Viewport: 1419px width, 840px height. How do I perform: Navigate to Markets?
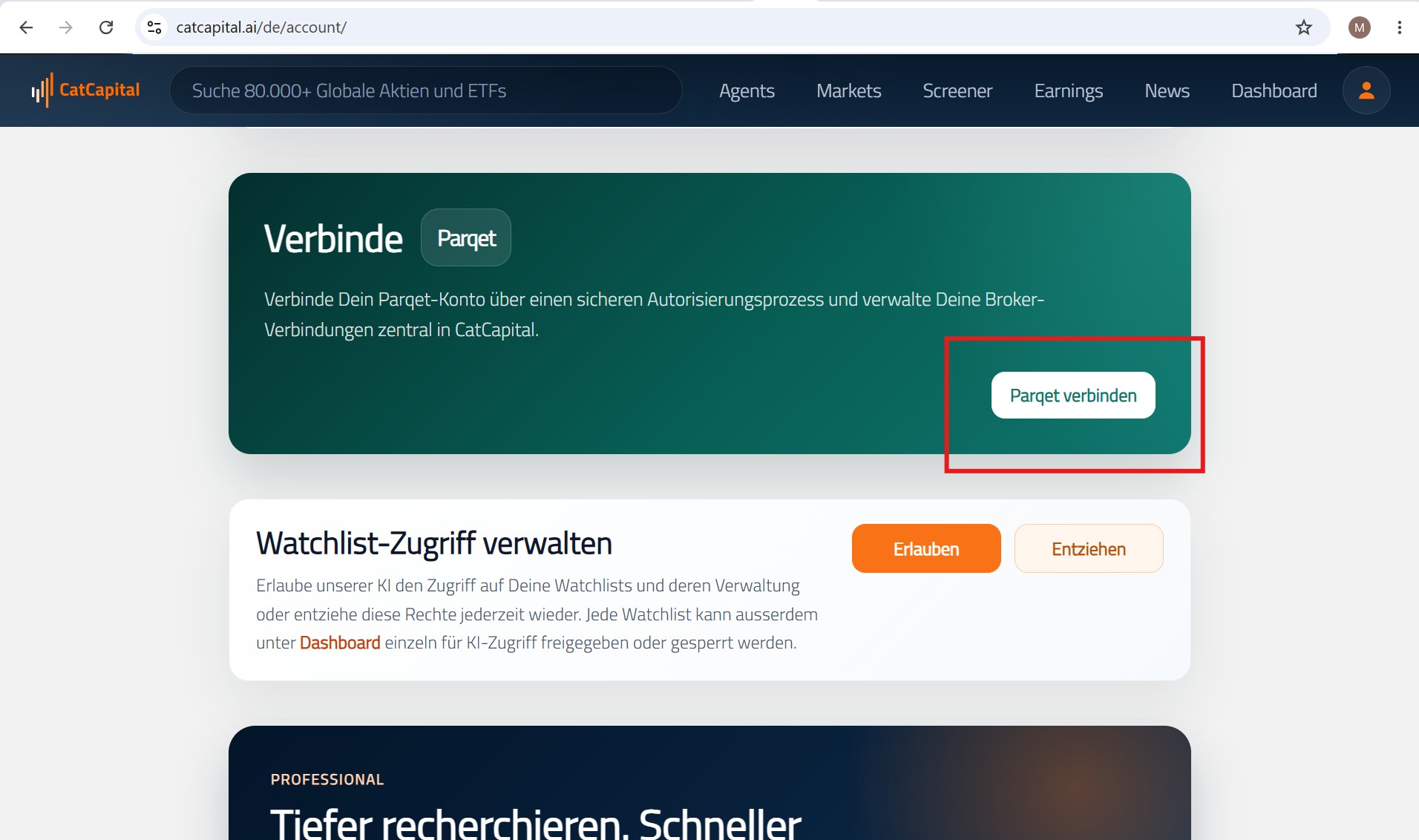pyautogui.click(x=849, y=91)
